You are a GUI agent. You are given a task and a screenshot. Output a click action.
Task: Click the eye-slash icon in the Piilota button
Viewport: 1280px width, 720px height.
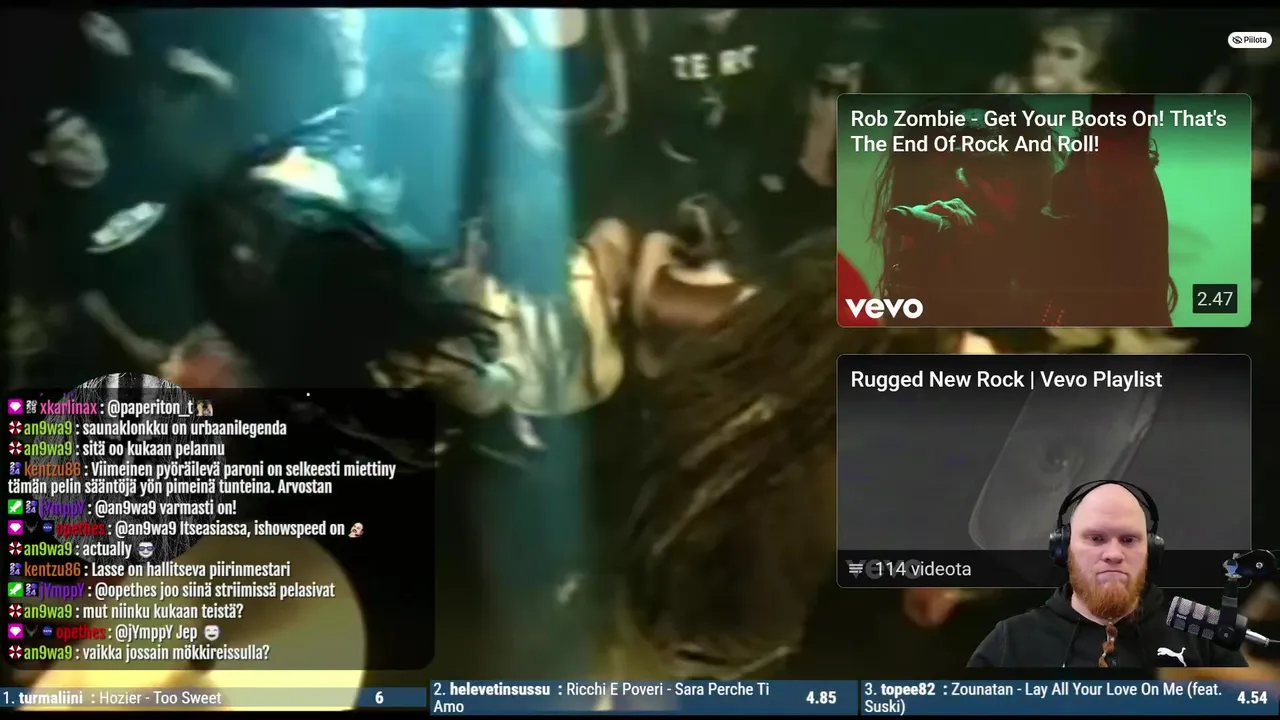tap(1237, 40)
